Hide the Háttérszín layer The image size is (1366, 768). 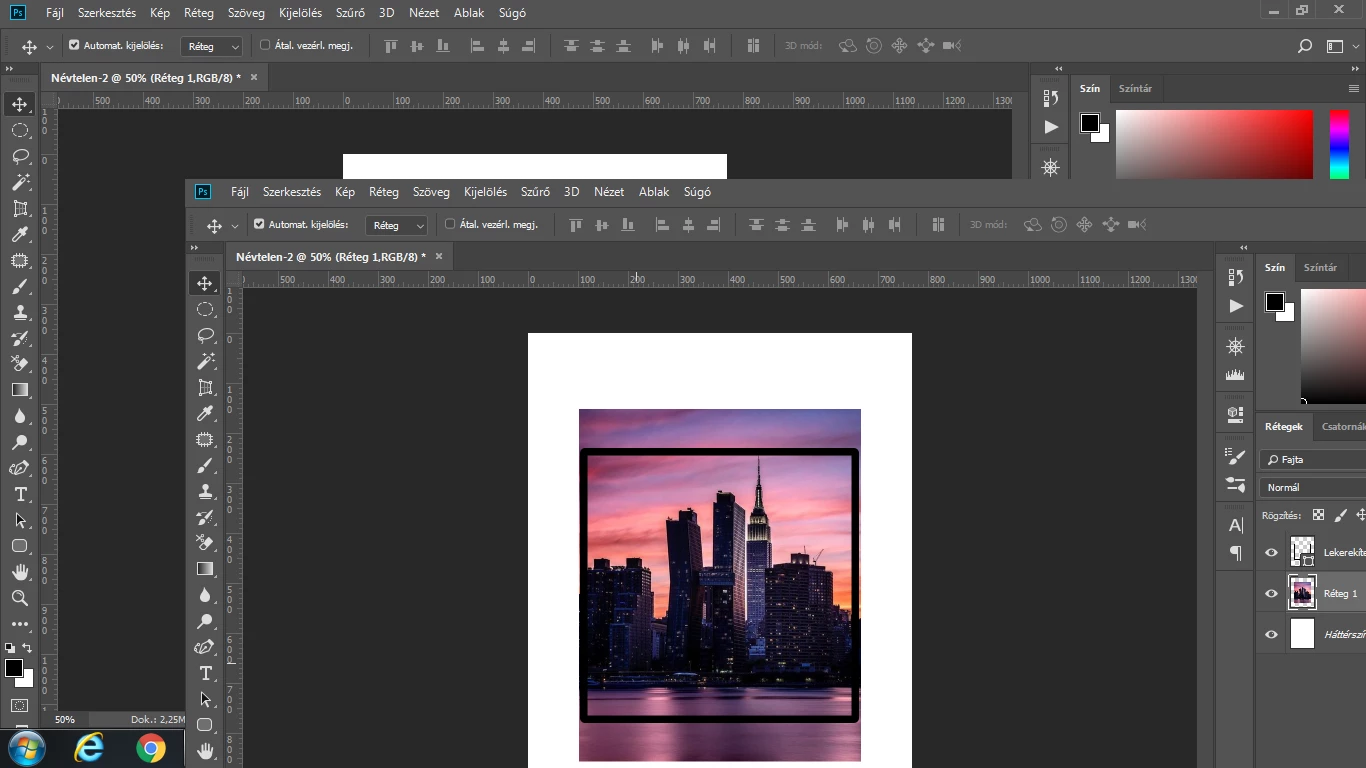pyautogui.click(x=1272, y=634)
